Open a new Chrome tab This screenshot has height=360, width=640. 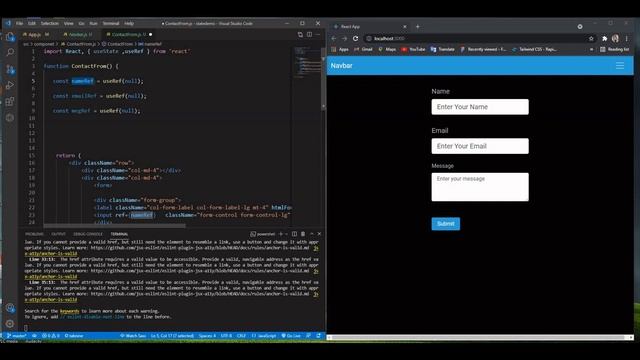tap(418, 27)
